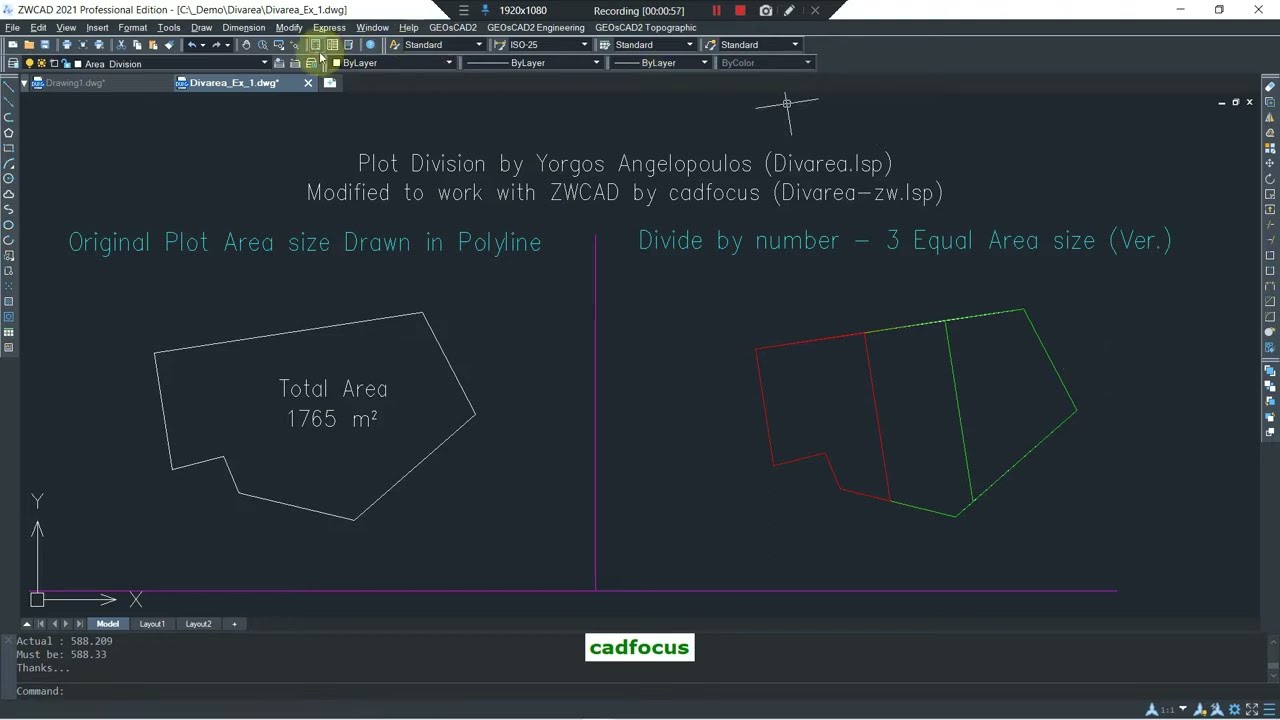Viewport: 1280px width, 720px height.
Task: Open the text style Standard dropdown
Action: [x=479, y=44]
